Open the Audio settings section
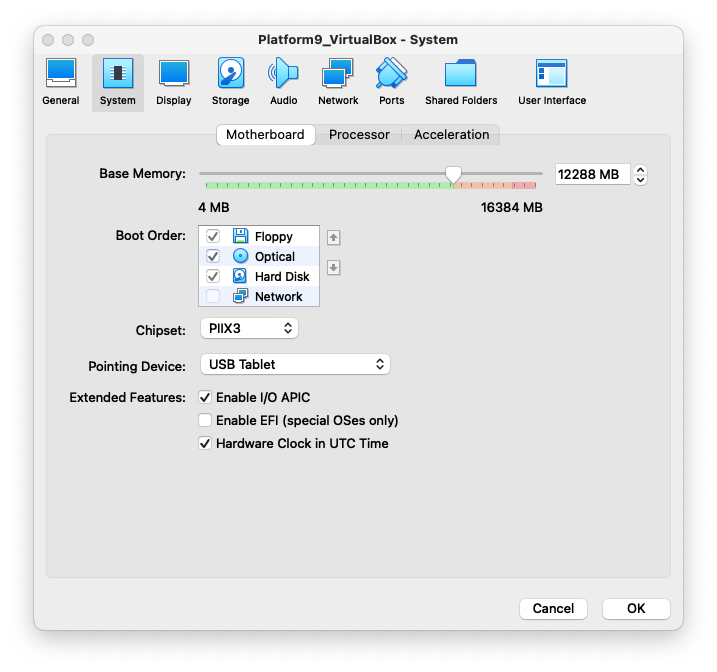 tap(283, 82)
